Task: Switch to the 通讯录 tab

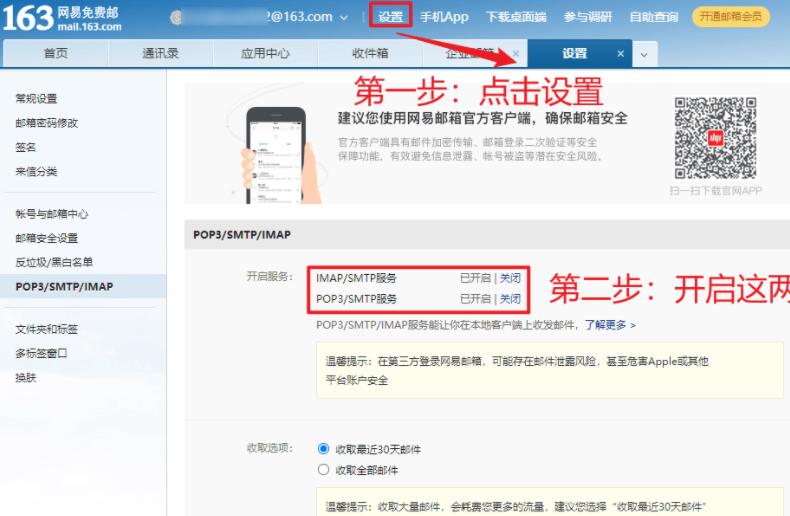Action: coord(161,53)
